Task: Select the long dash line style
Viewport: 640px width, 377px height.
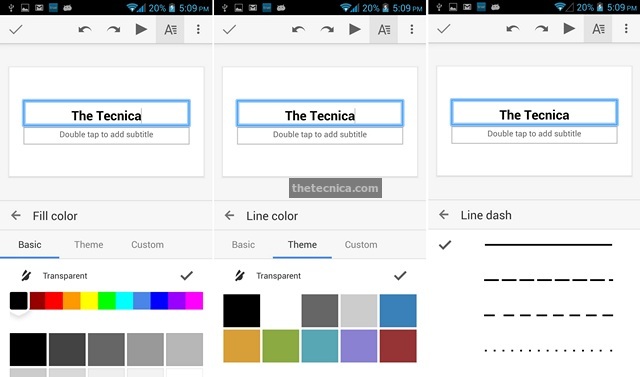Action: tap(548, 280)
